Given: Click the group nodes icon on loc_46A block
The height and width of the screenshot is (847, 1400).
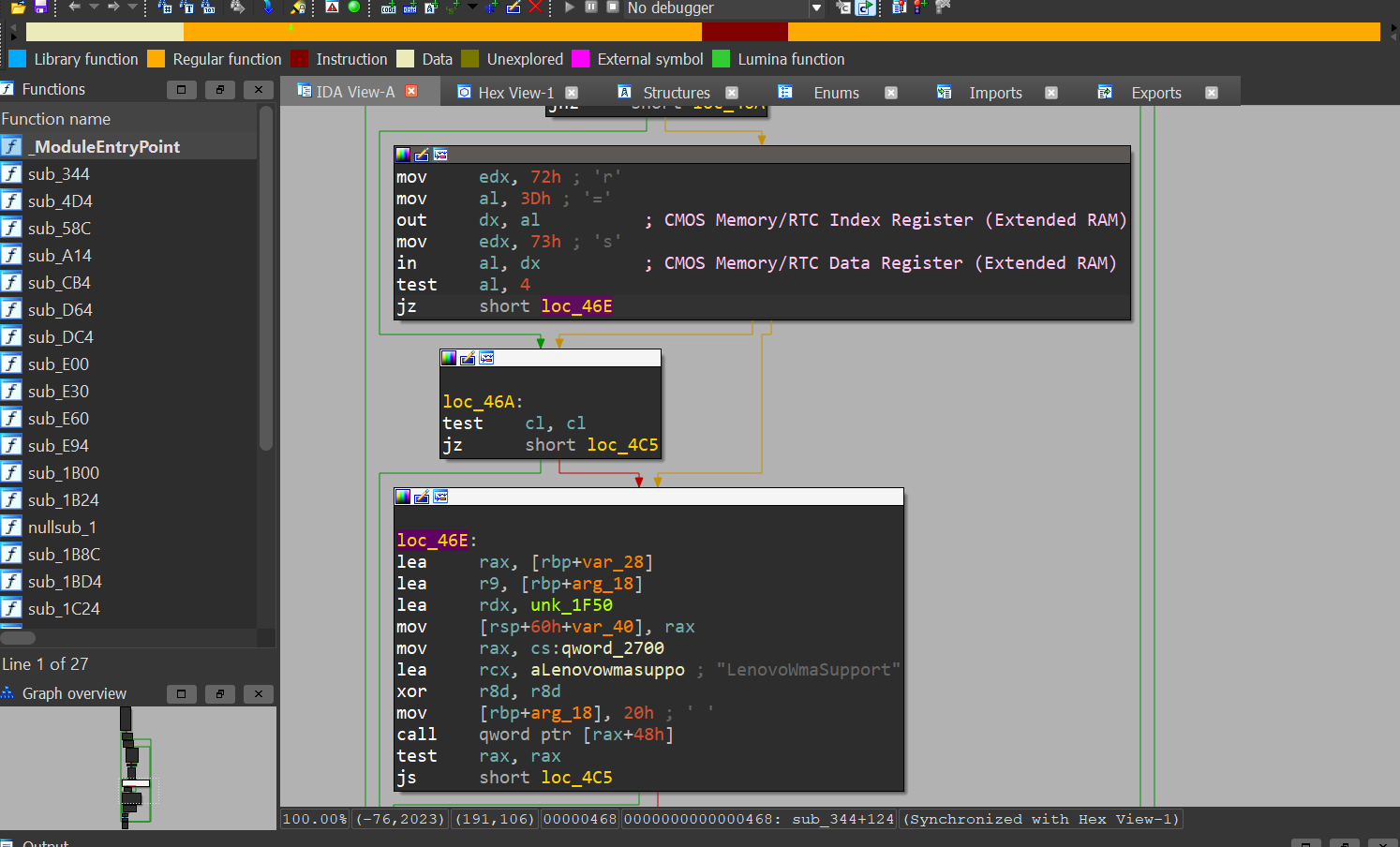Looking at the screenshot, I should pos(486,358).
